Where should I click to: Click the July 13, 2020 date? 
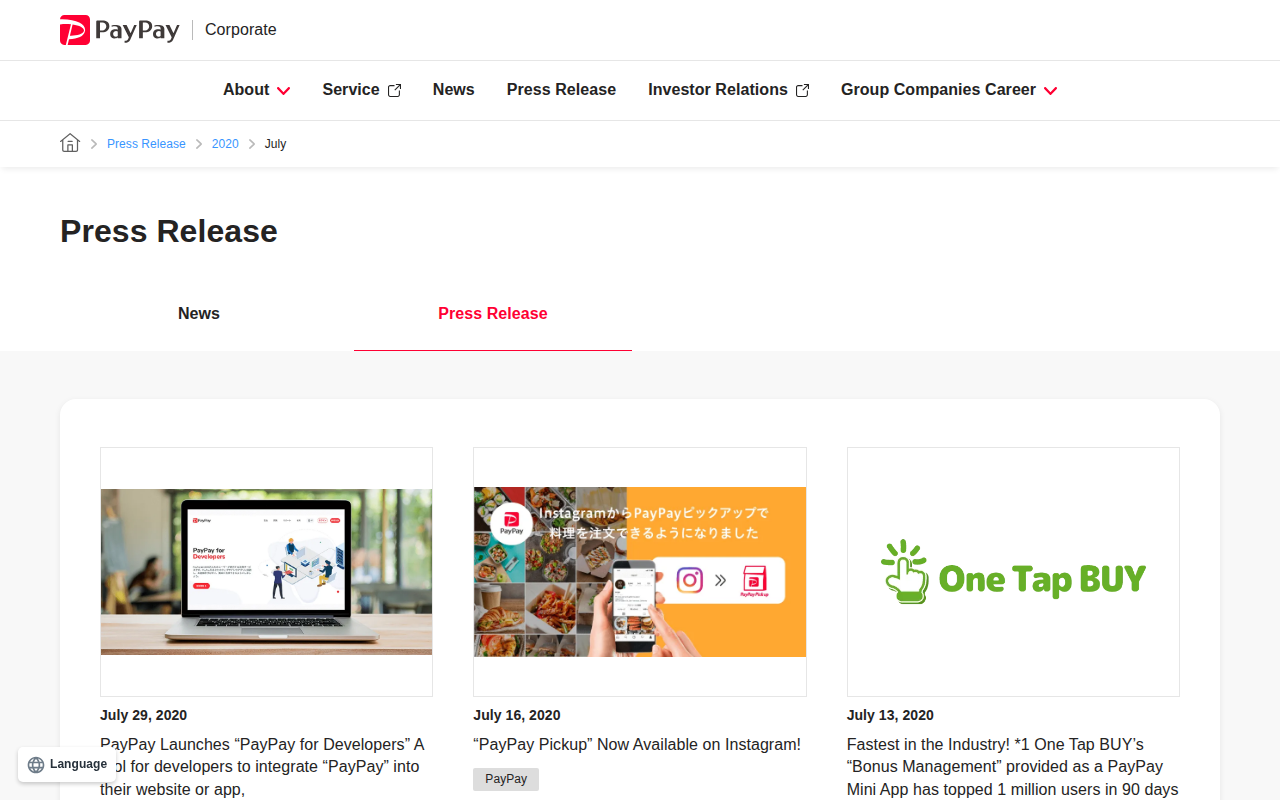[x=890, y=715]
